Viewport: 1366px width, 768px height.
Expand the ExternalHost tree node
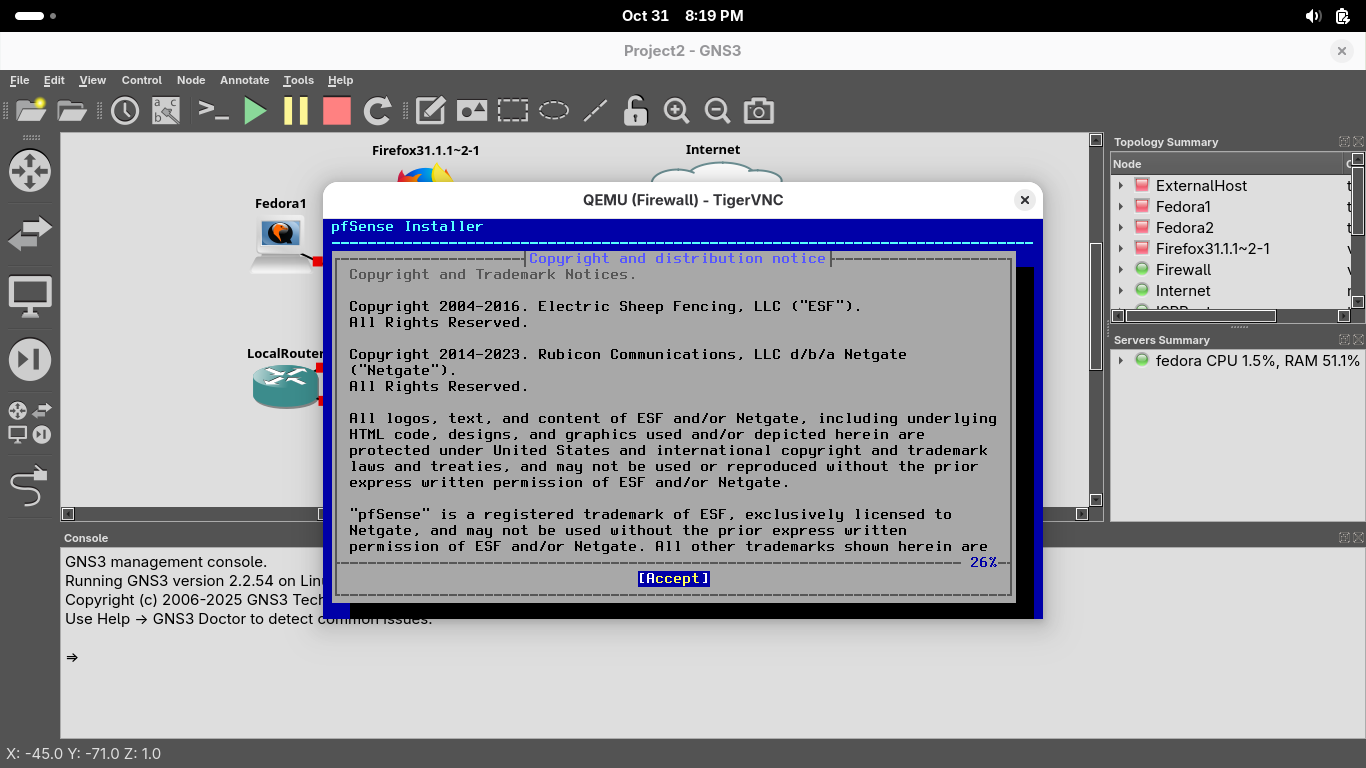point(1121,186)
